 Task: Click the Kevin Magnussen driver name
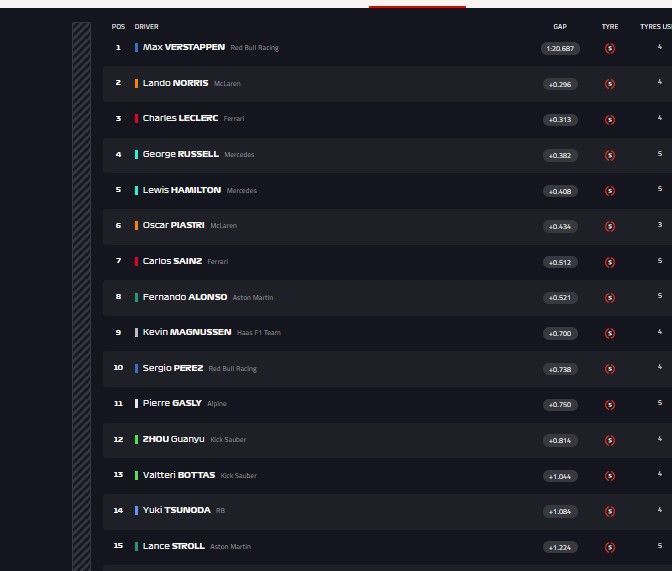(x=187, y=332)
